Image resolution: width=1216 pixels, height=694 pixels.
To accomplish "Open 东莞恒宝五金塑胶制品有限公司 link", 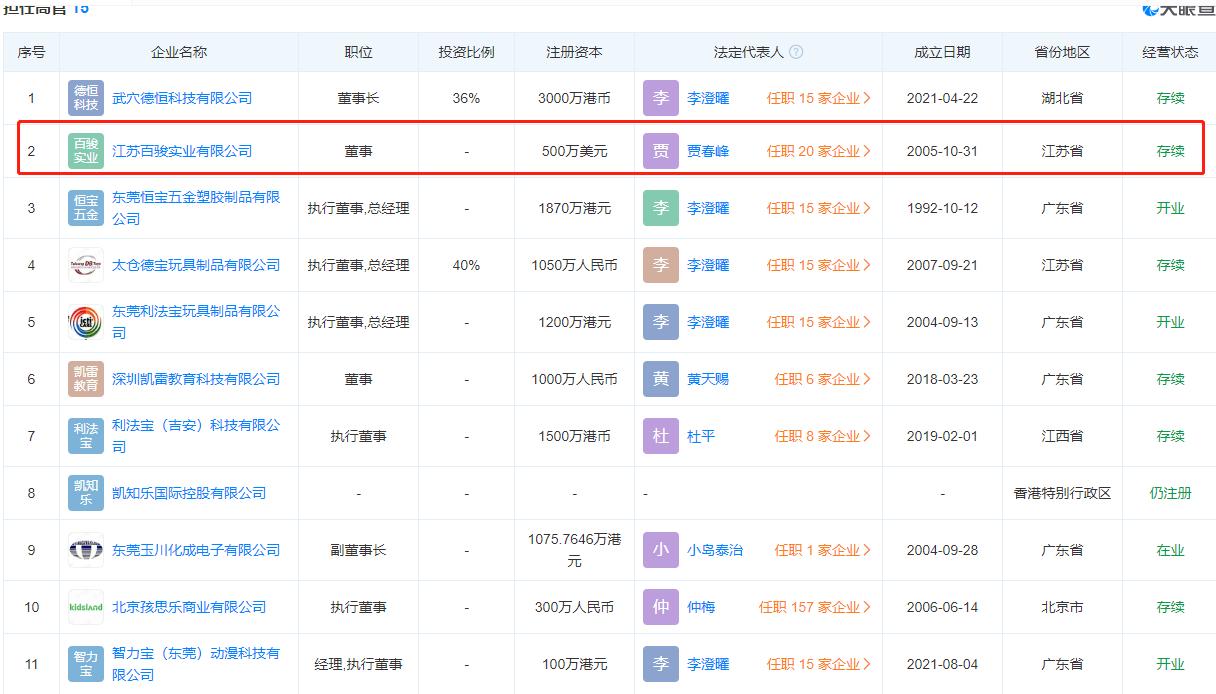I will (x=196, y=208).
